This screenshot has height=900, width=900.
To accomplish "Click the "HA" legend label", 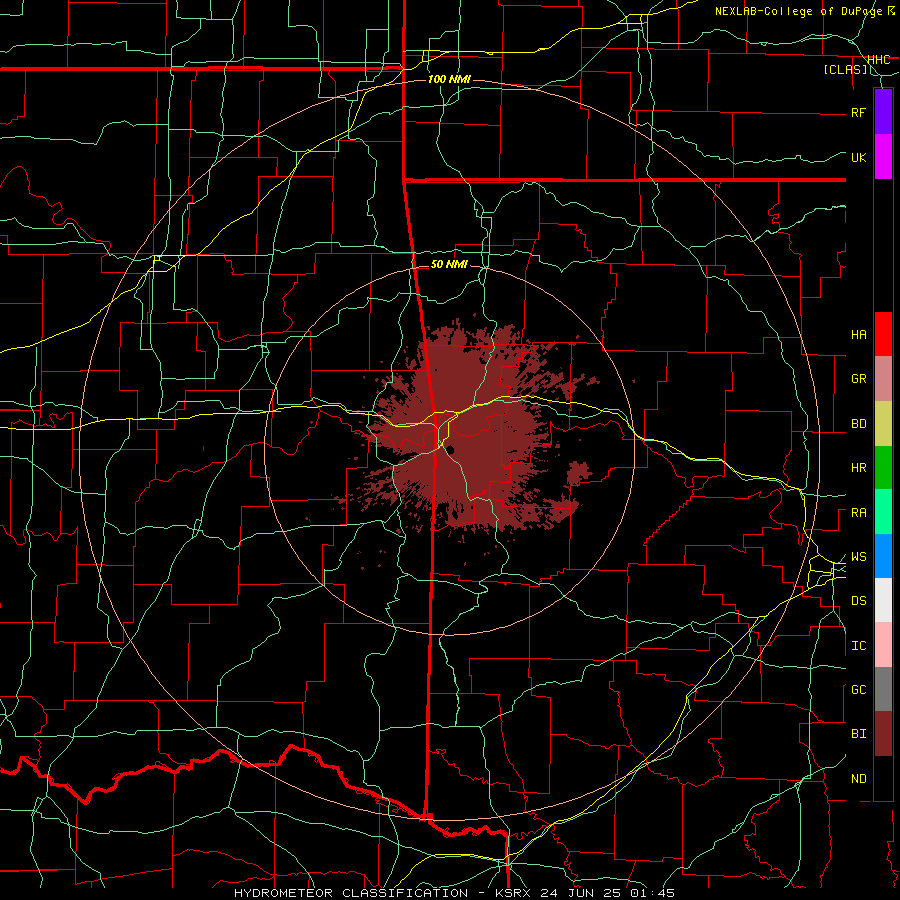I will (858, 335).
